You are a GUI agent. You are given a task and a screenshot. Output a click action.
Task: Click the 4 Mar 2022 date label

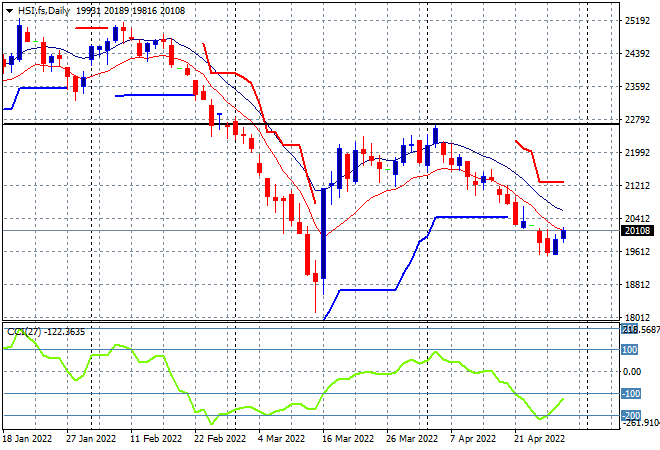281,439
